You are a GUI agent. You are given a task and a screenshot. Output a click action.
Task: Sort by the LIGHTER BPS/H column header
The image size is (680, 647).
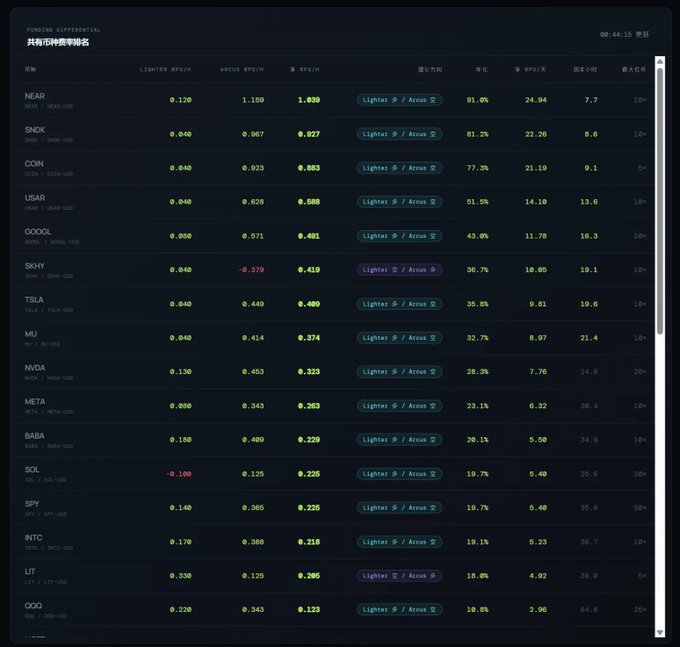(x=165, y=69)
